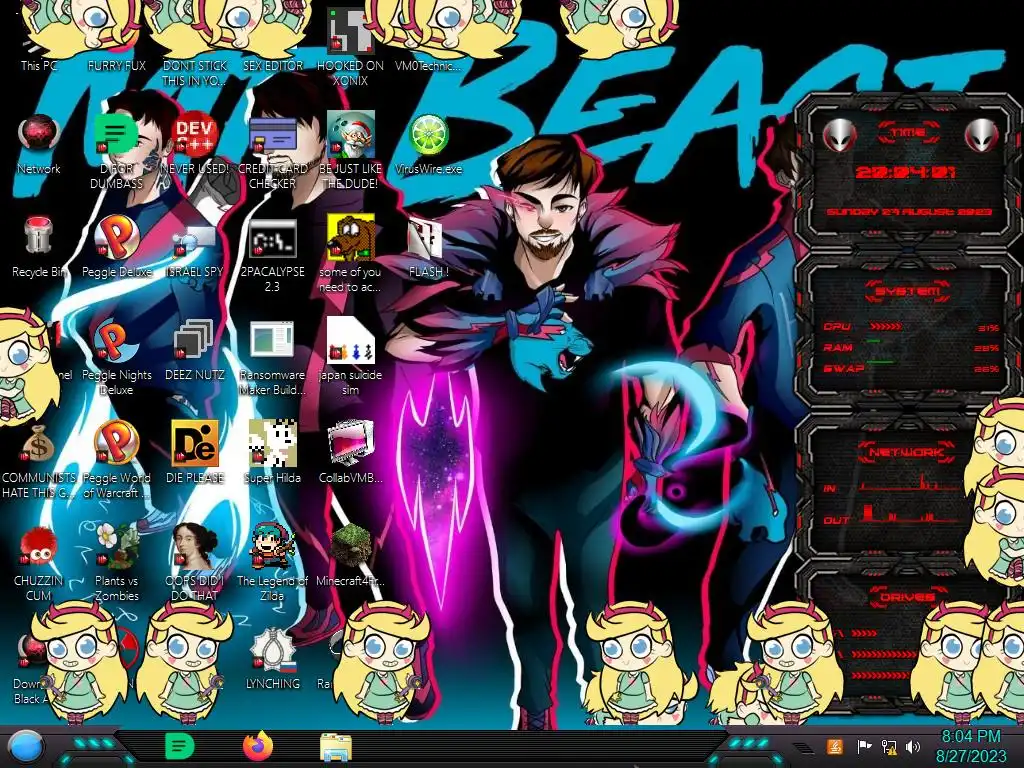The width and height of the screenshot is (1024, 768).
Task: Open Ransomware Maker Build shortcut
Action: point(272,340)
